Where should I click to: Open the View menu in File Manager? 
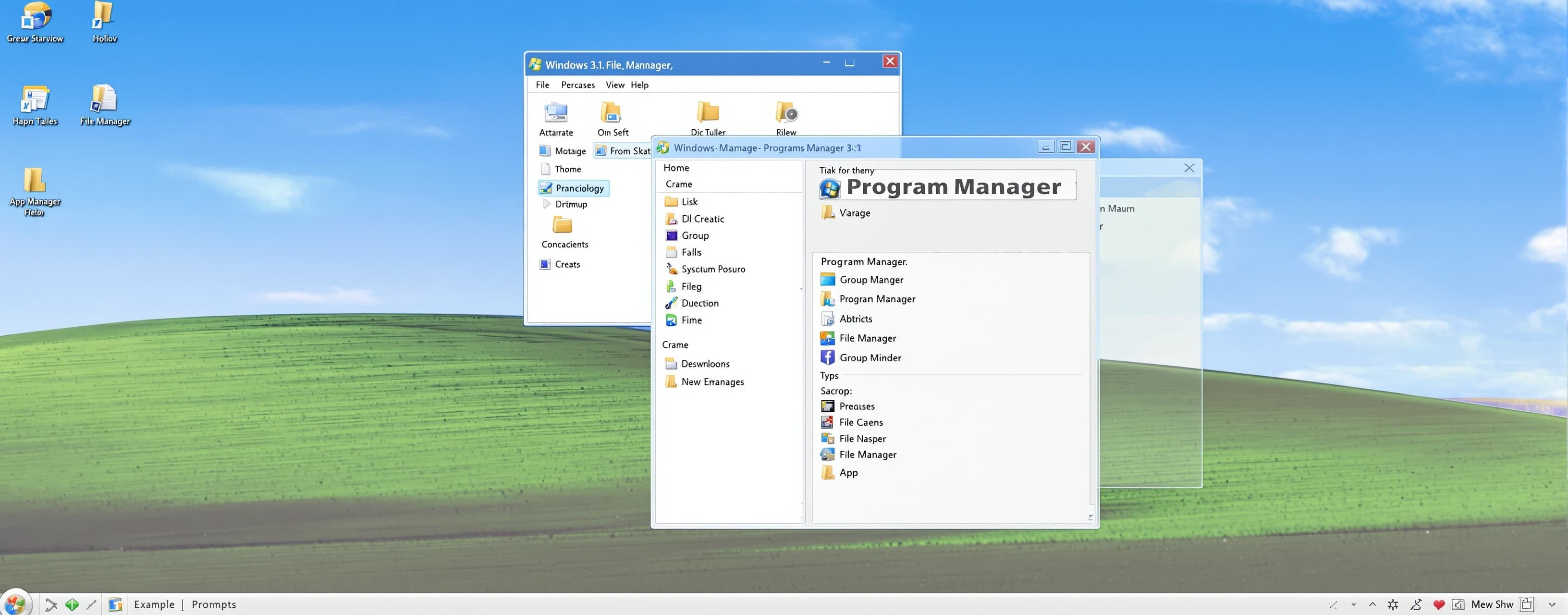click(x=614, y=85)
